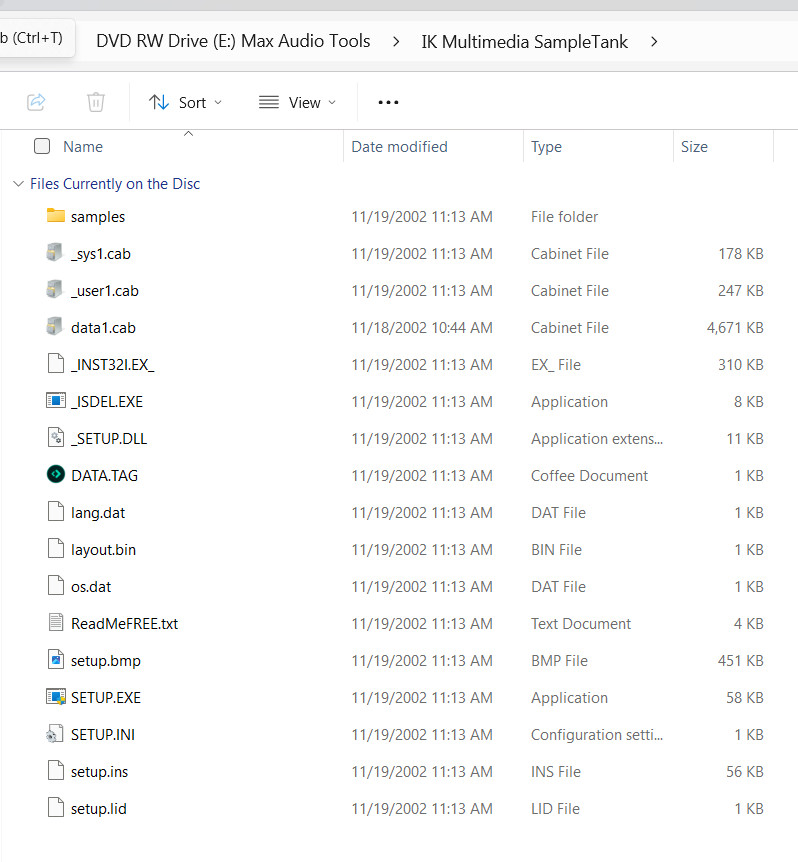
Task: Click the layout.bin file name
Action: click(103, 550)
